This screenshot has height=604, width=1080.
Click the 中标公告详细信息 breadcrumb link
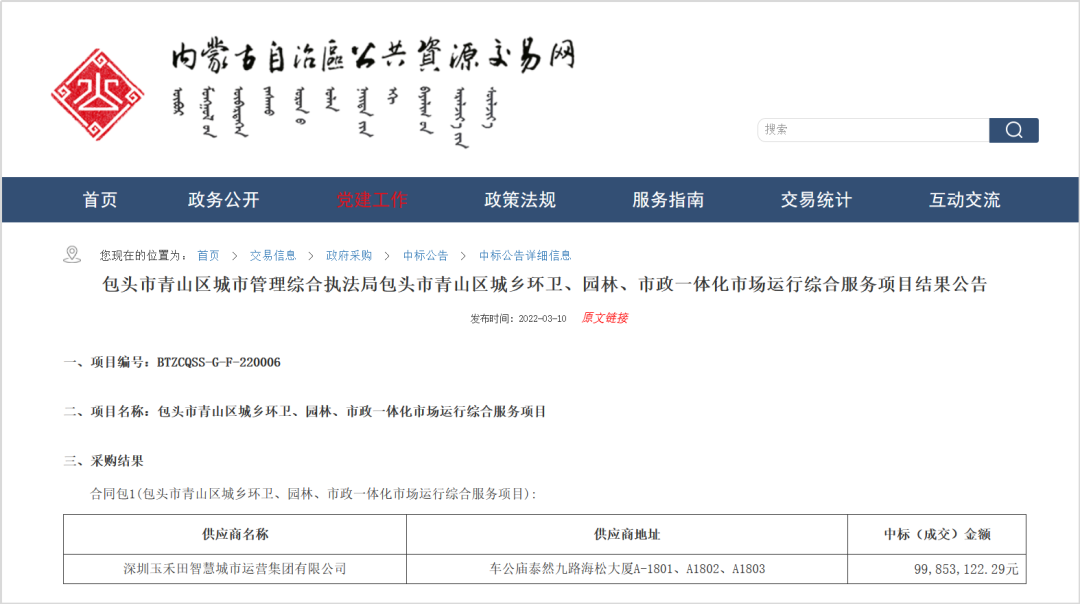click(x=525, y=256)
